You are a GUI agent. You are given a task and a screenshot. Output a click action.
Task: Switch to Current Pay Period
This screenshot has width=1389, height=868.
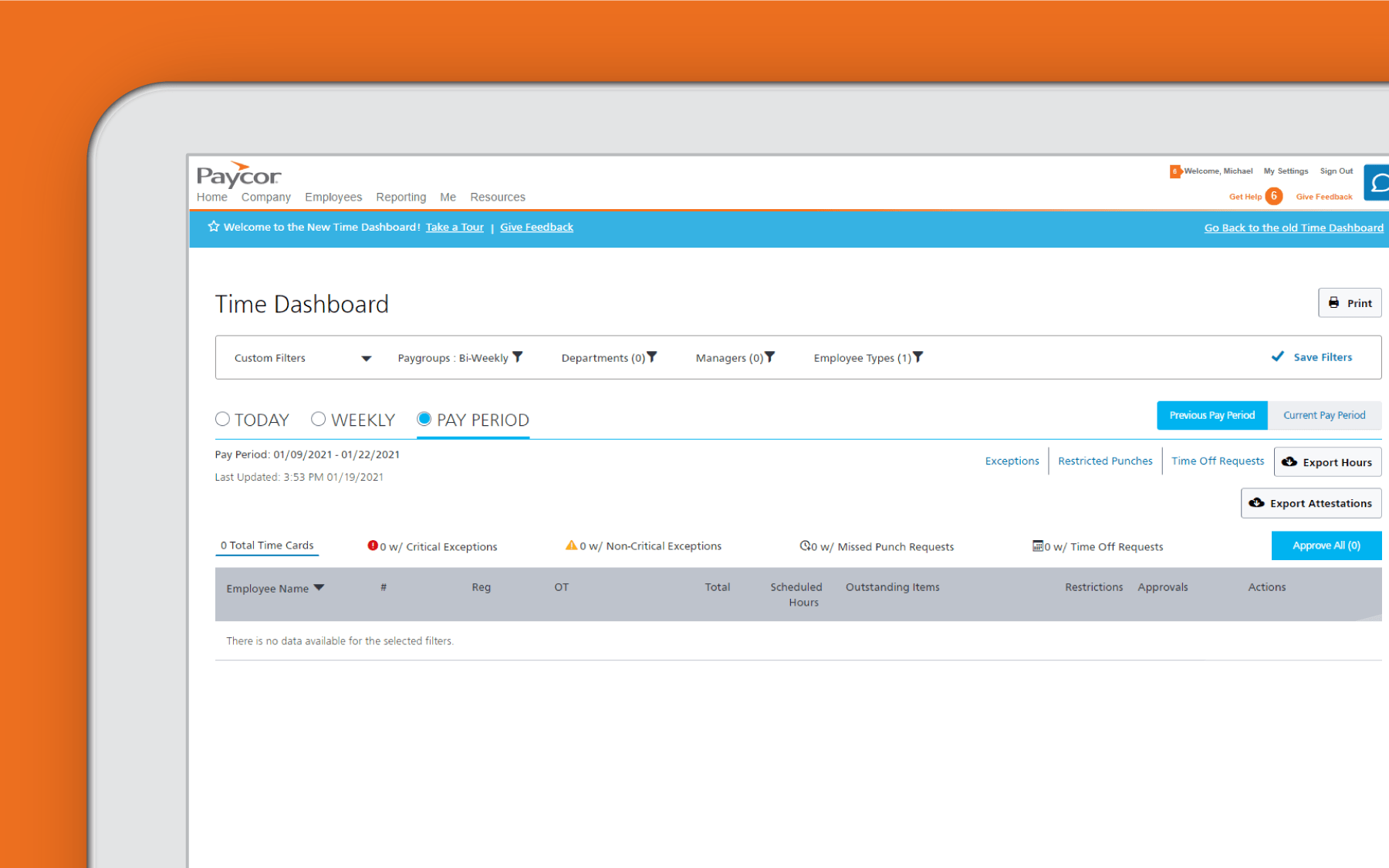coord(1324,415)
